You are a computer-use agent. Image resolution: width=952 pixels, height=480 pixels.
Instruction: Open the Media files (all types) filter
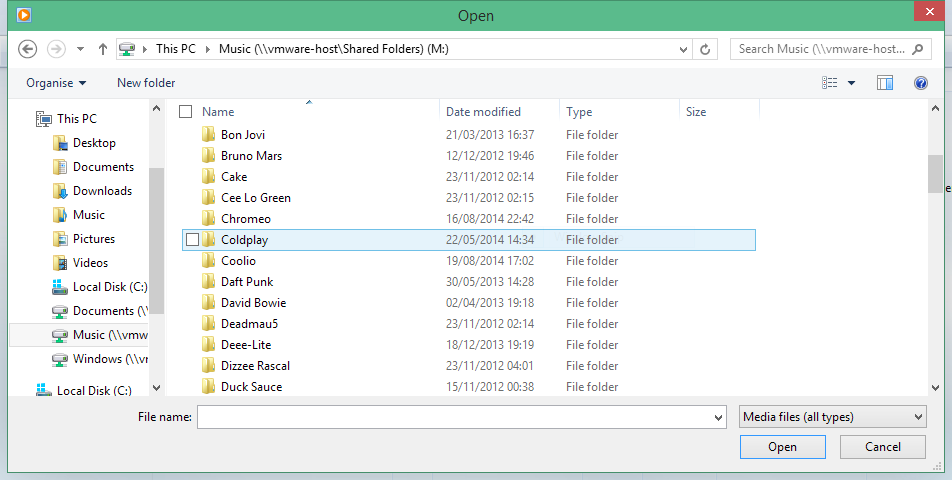(x=833, y=417)
